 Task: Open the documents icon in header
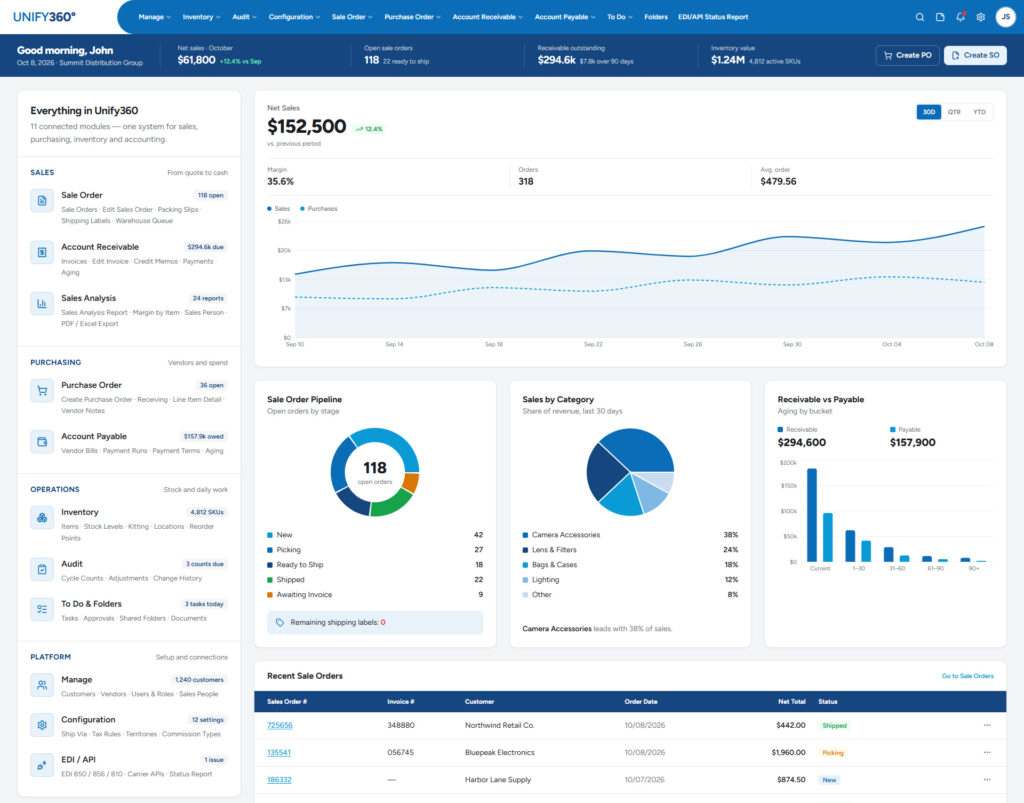pyautogui.click(x=940, y=17)
